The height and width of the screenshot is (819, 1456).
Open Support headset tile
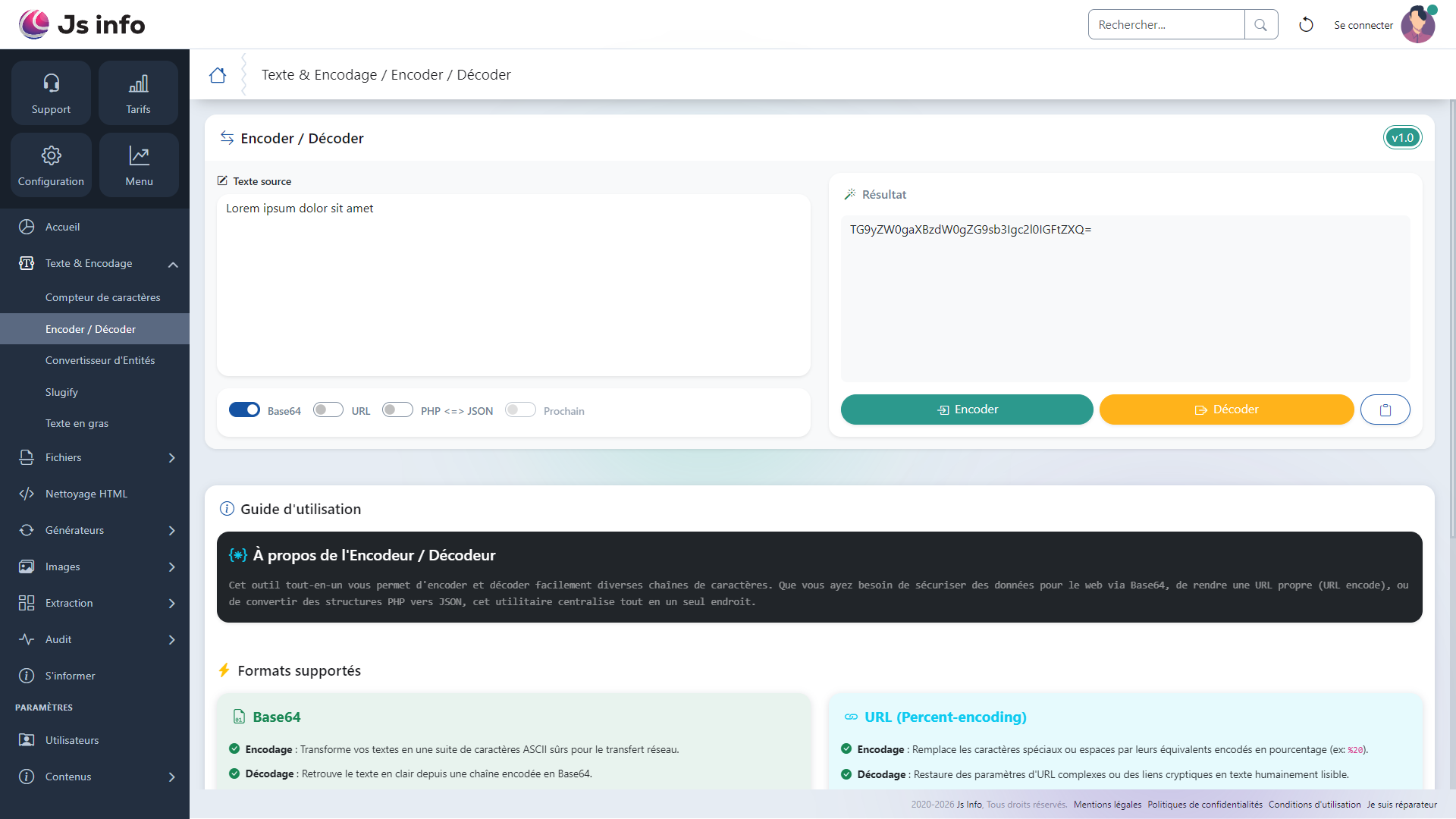point(51,93)
